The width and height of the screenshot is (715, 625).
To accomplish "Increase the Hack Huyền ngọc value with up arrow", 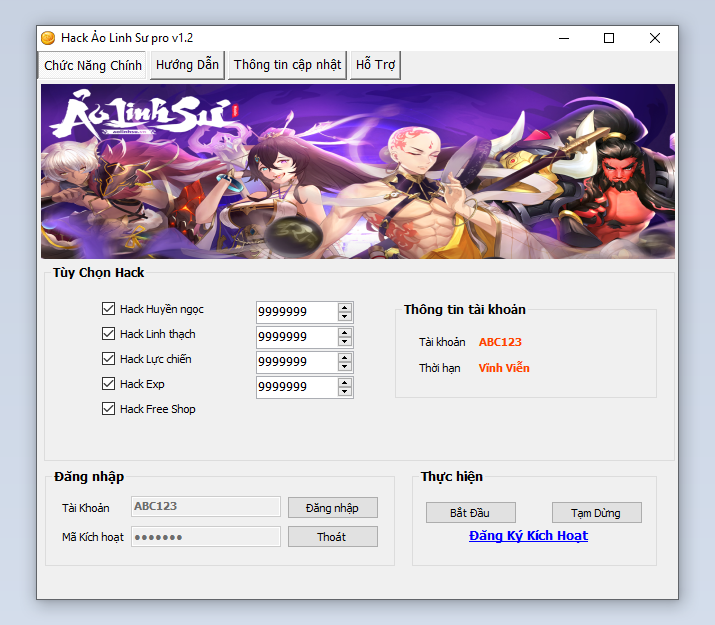I will 345,307.
